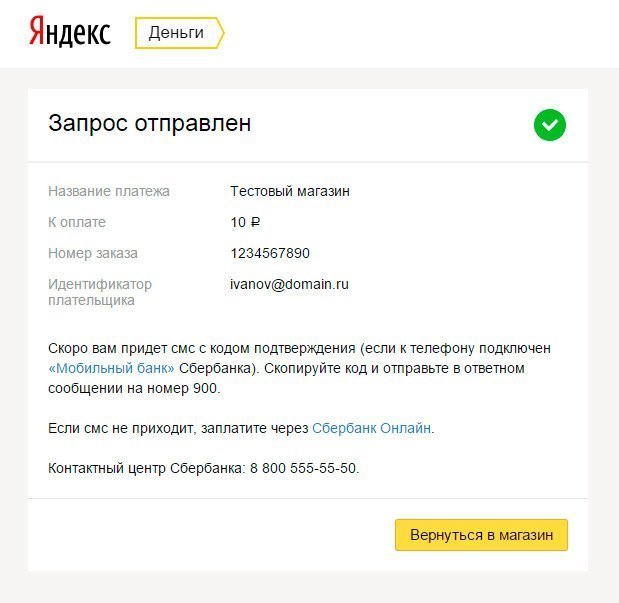This screenshot has width=619, height=603.
Task: Click the payer email ivanov@domain.ru
Action: point(289,284)
